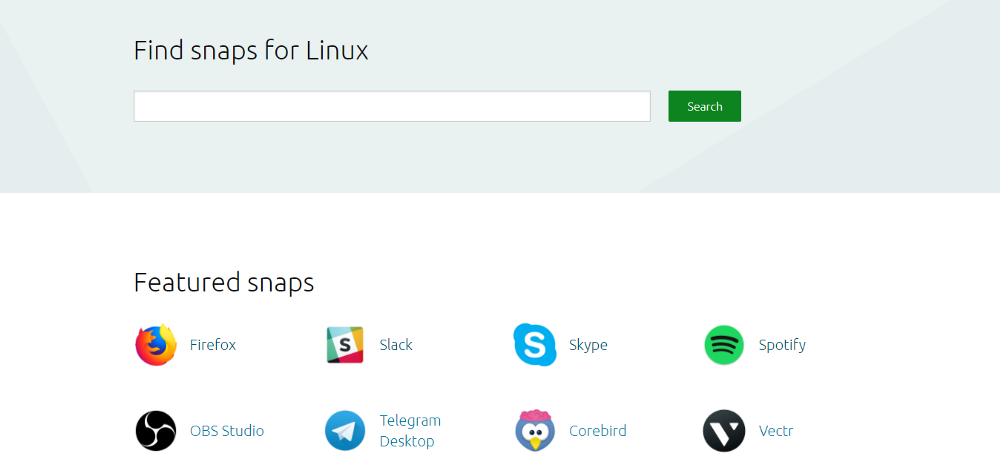
Task: Click the Vectr logo icon
Action: click(724, 431)
